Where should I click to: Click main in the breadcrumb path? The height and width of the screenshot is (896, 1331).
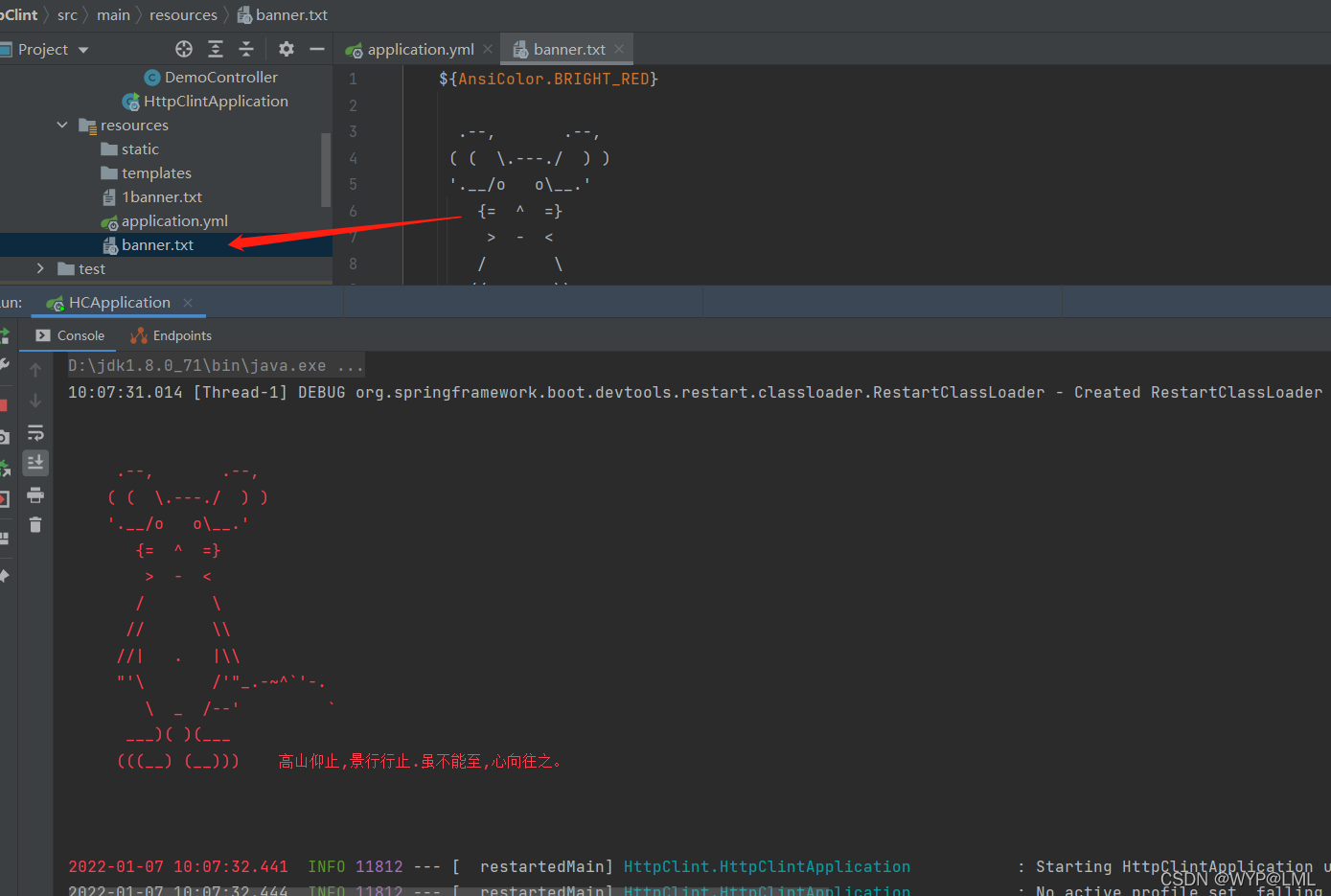[113, 14]
